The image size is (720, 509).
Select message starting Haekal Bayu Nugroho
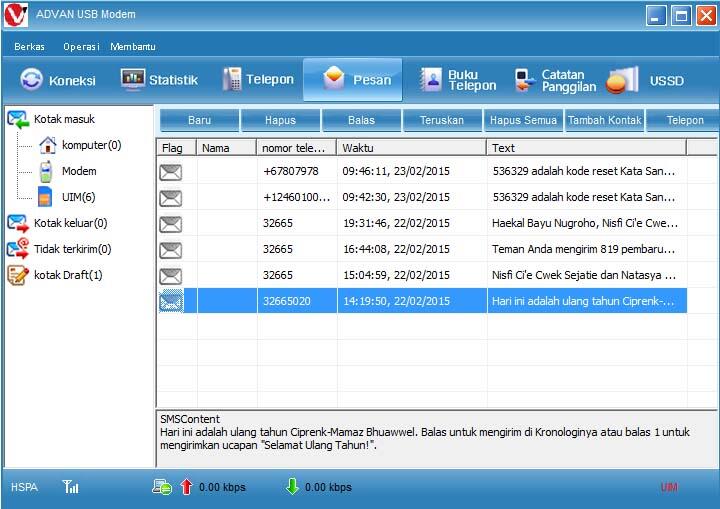(422, 223)
